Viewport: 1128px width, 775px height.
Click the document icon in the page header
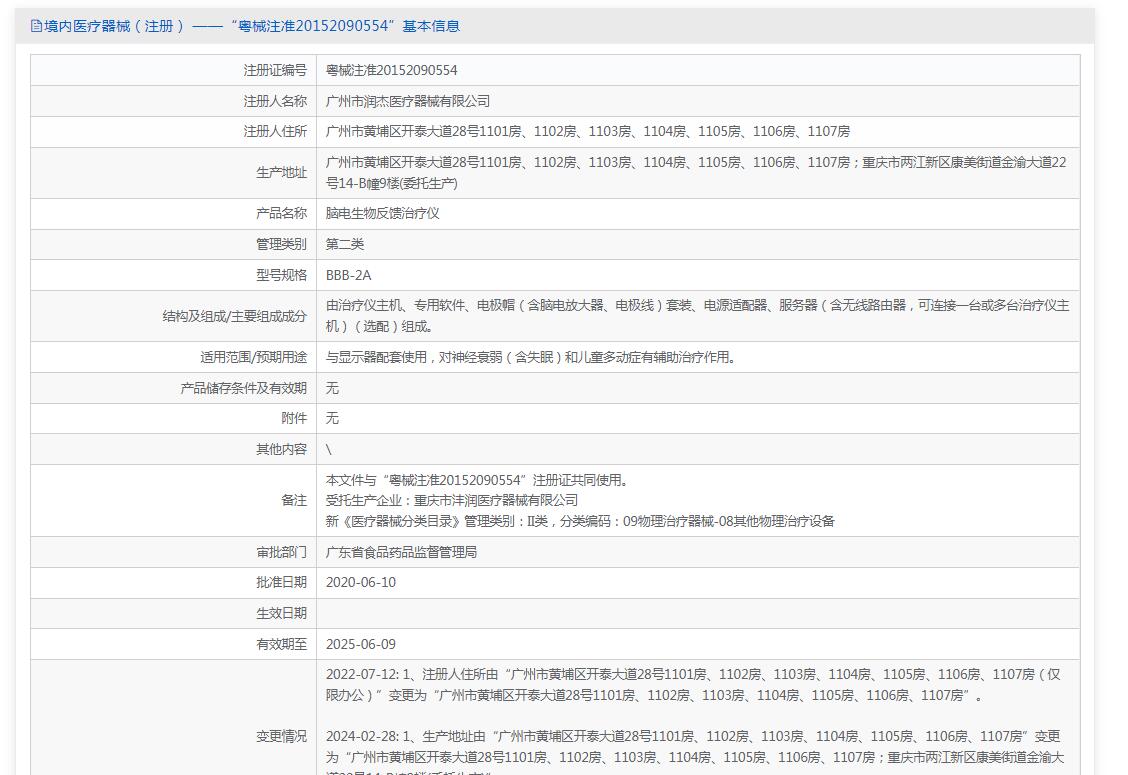36,26
